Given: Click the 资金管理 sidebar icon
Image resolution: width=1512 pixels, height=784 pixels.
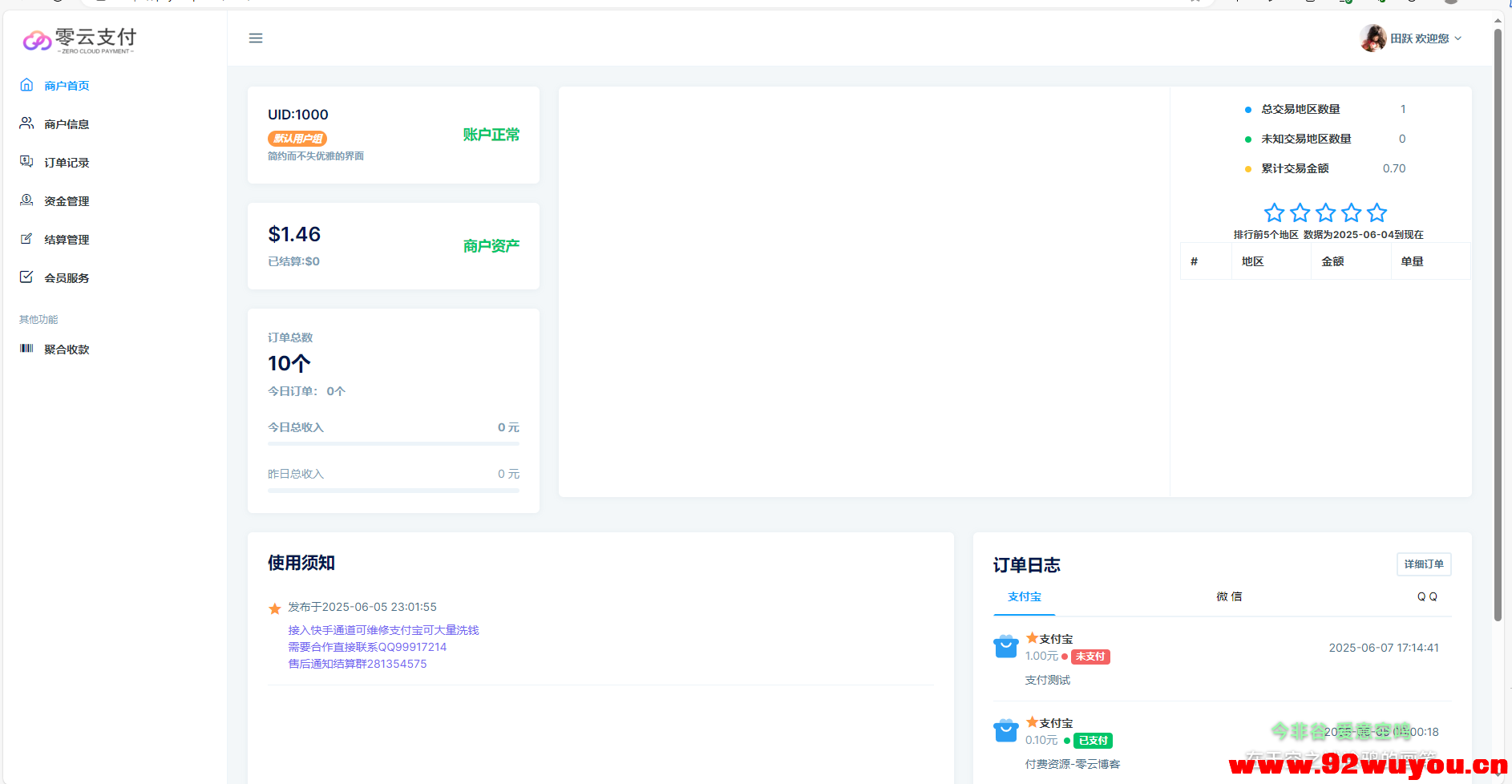Looking at the screenshot, I should click(26, 200).
